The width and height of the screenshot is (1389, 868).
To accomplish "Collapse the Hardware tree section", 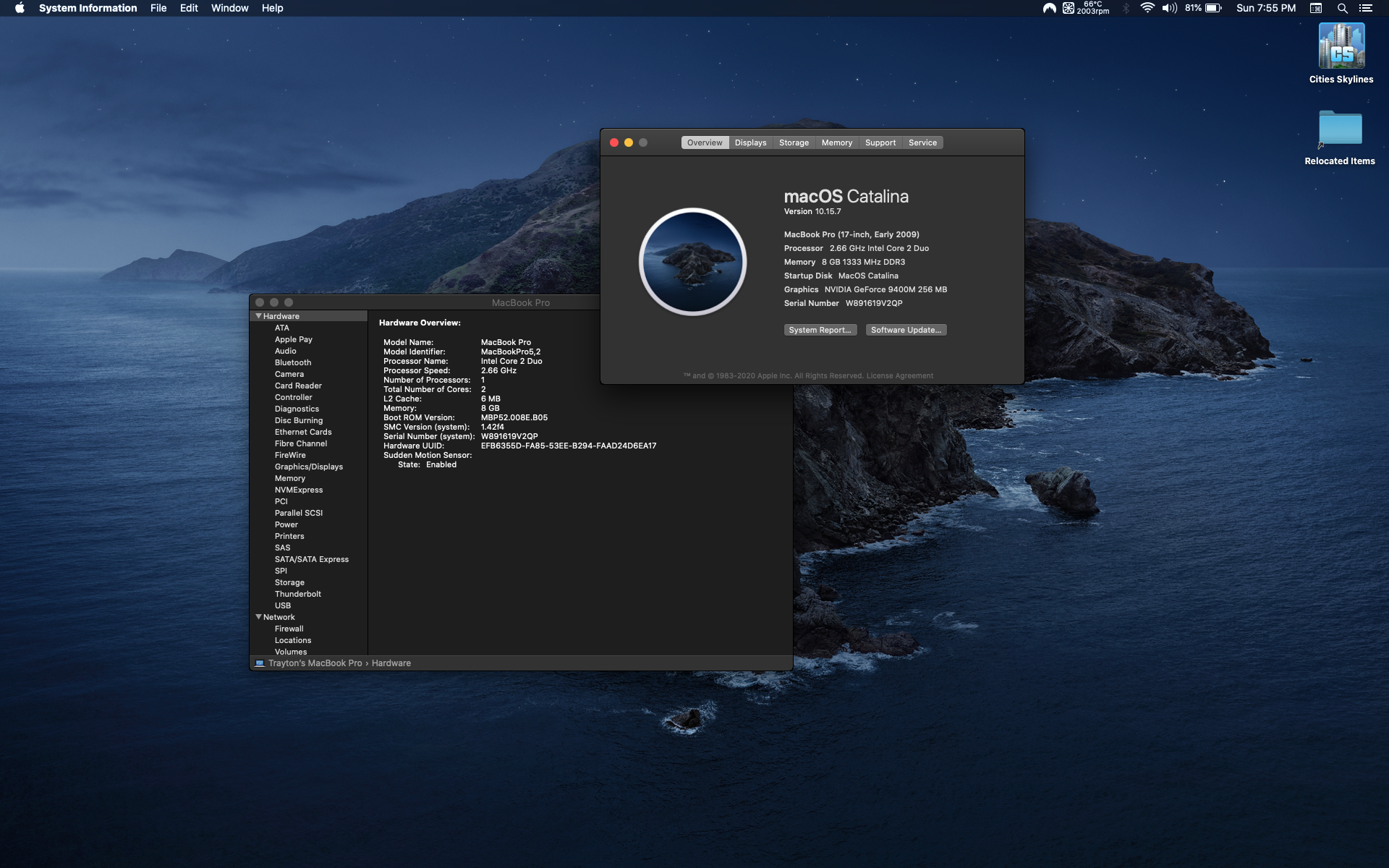I will point(258,316).
